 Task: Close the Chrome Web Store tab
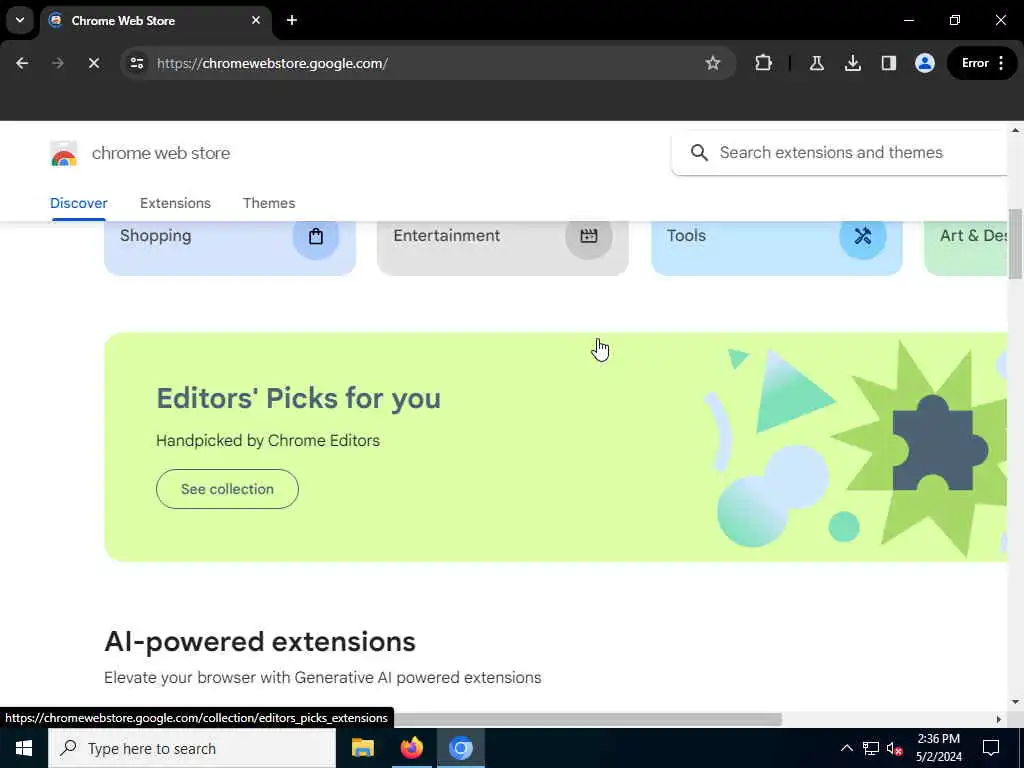(256, 20)
